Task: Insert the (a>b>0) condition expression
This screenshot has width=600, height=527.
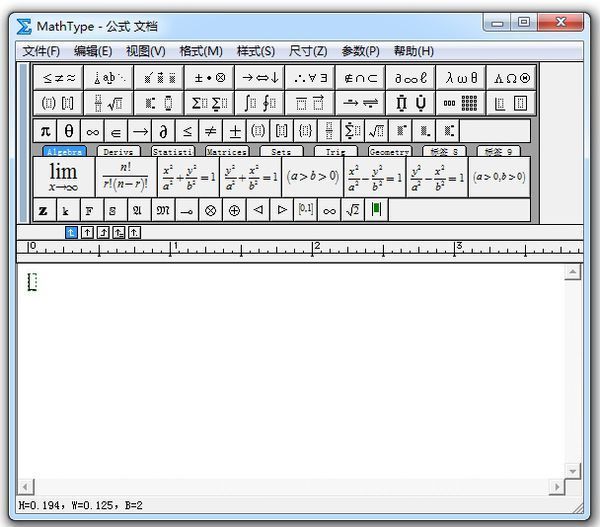Action: coord(313,177)
